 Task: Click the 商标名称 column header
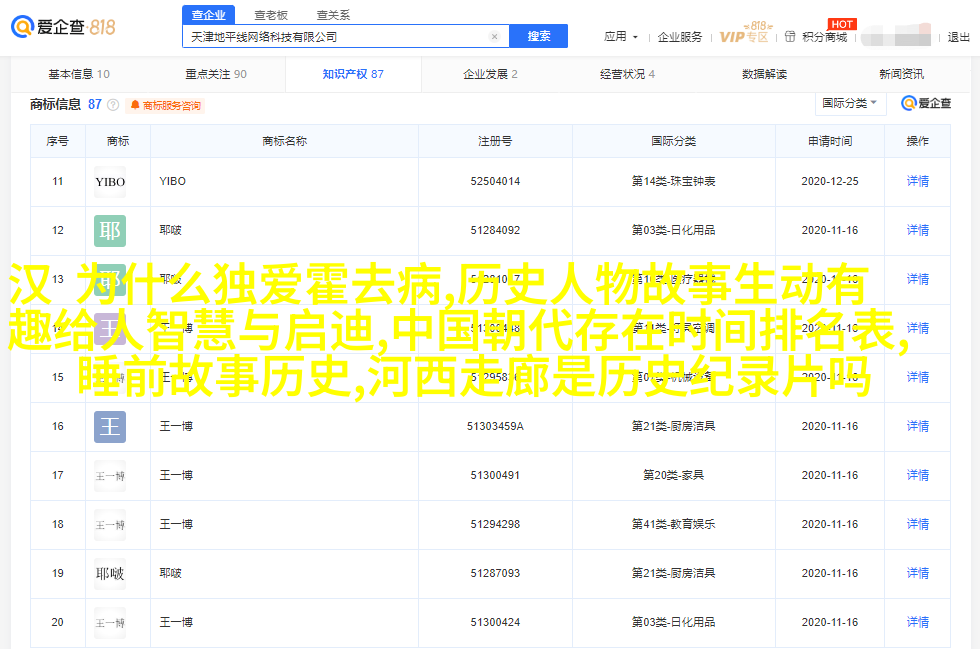point(284,141)
